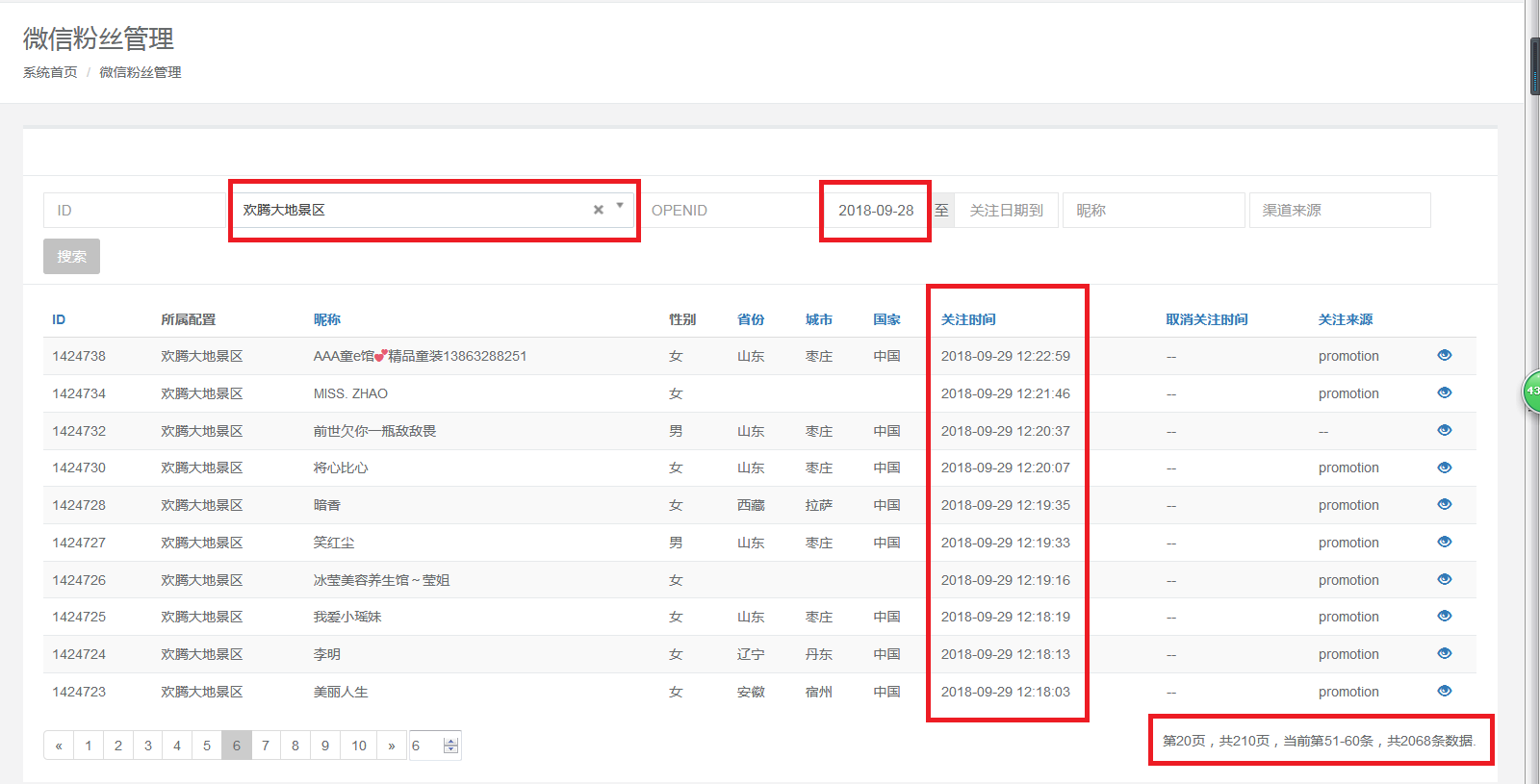The width and height of the screenshot is (1540, 784).
Task: Click eye icon for row 1424738
Action: tap(1444, 355)
